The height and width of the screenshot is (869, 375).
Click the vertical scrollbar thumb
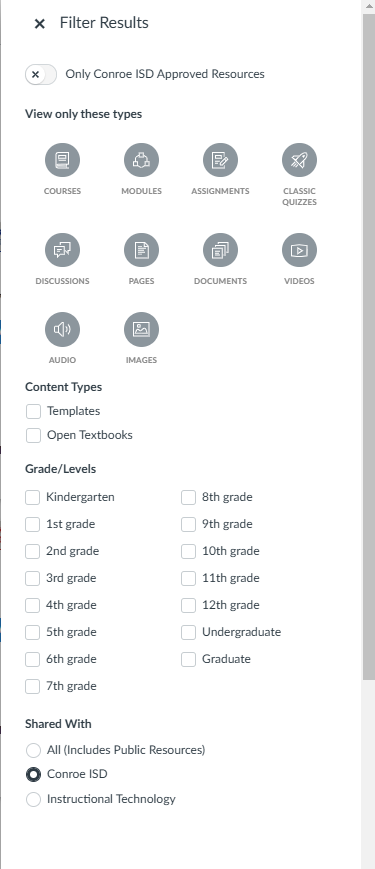[369, 347]
